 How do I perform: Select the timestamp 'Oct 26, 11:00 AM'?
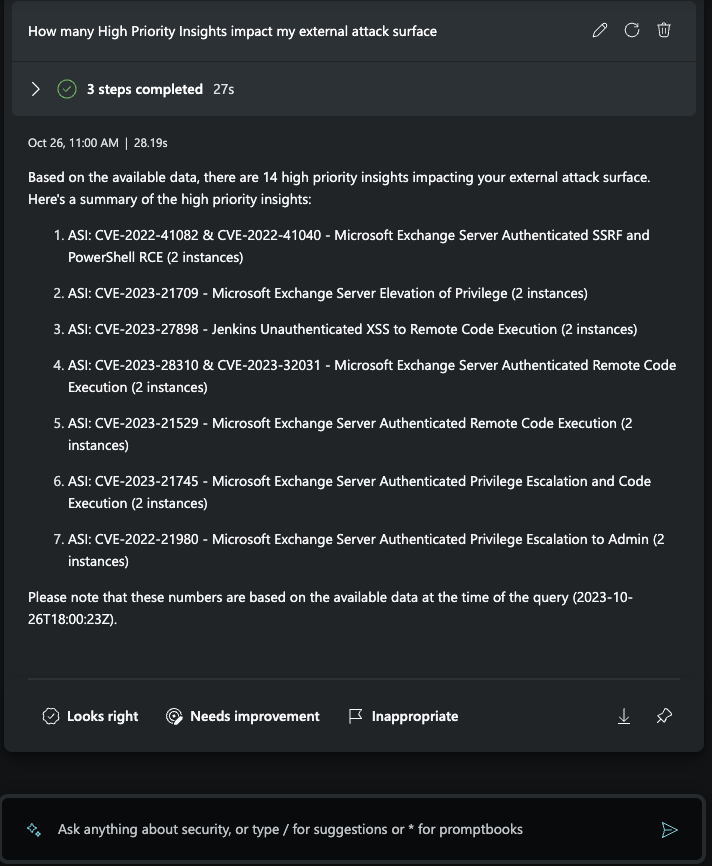pyautogui.click(x=73, y=143)
